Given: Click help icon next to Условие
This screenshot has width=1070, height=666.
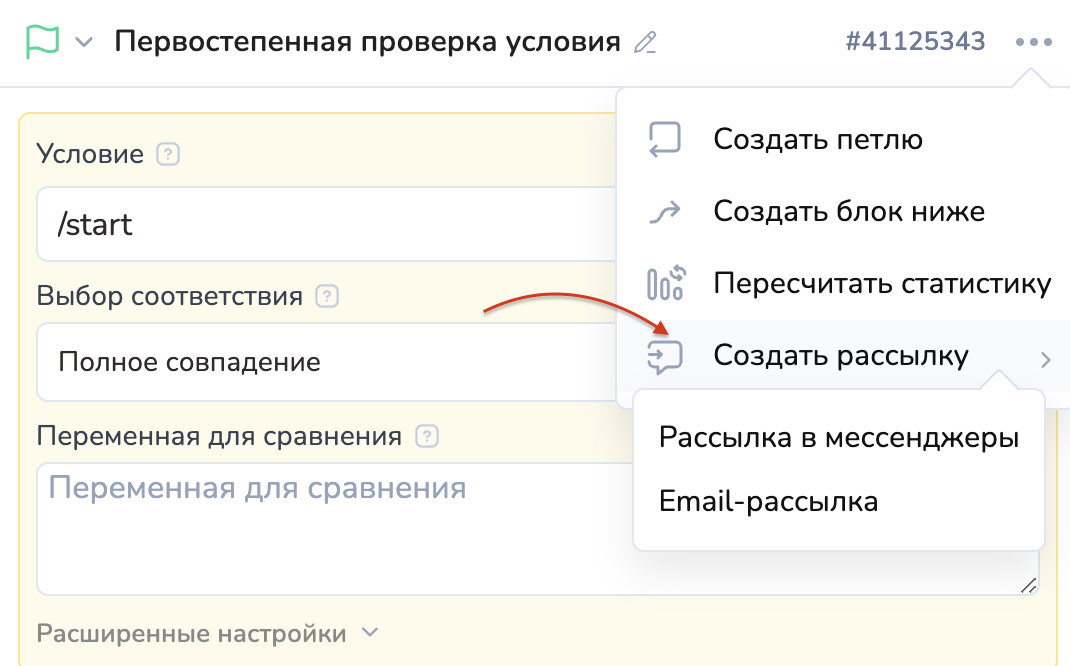Looking at the screenshot, I should coord(169,155).
